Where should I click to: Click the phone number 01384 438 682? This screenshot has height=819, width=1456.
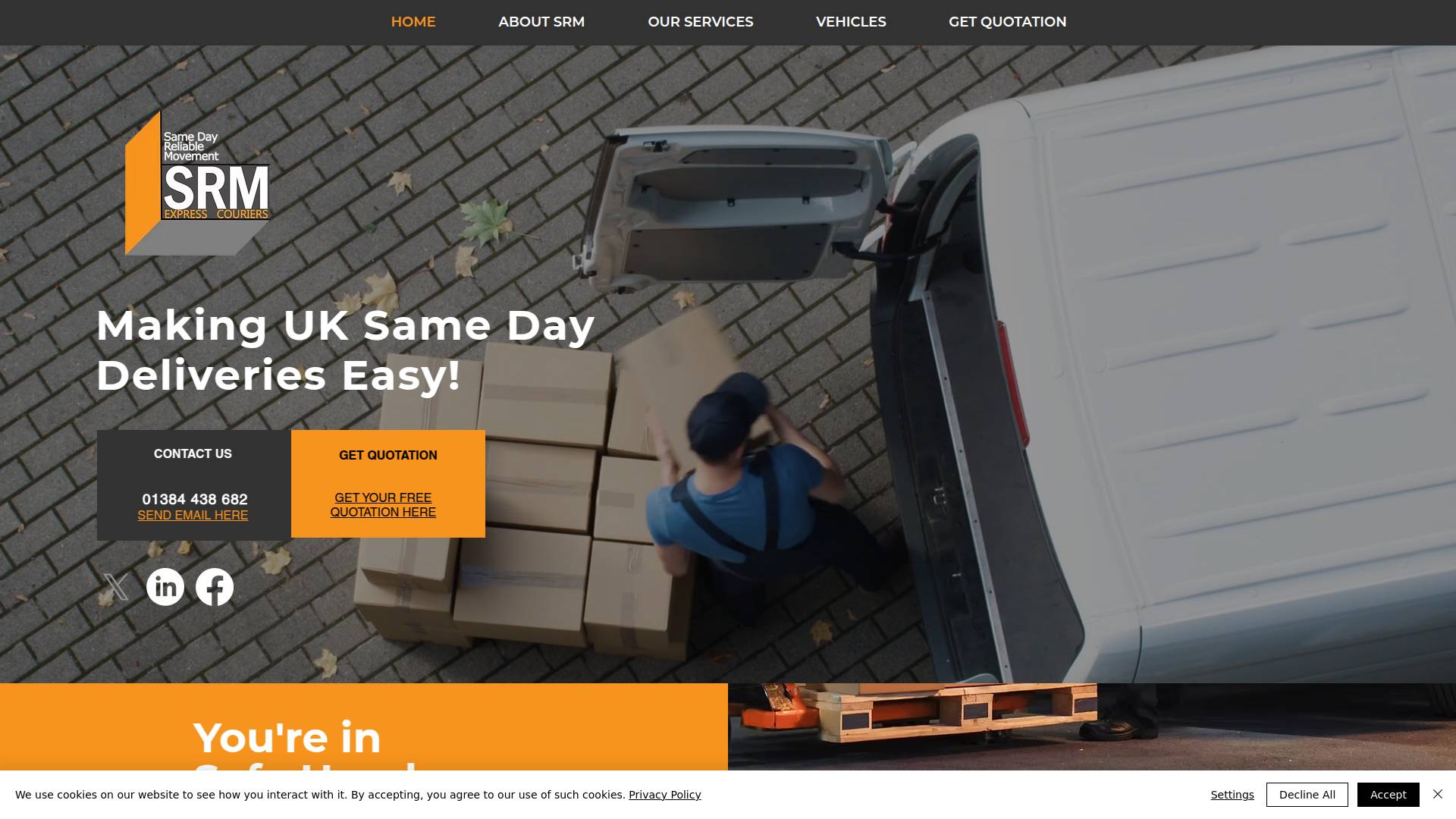pos(195,499)
